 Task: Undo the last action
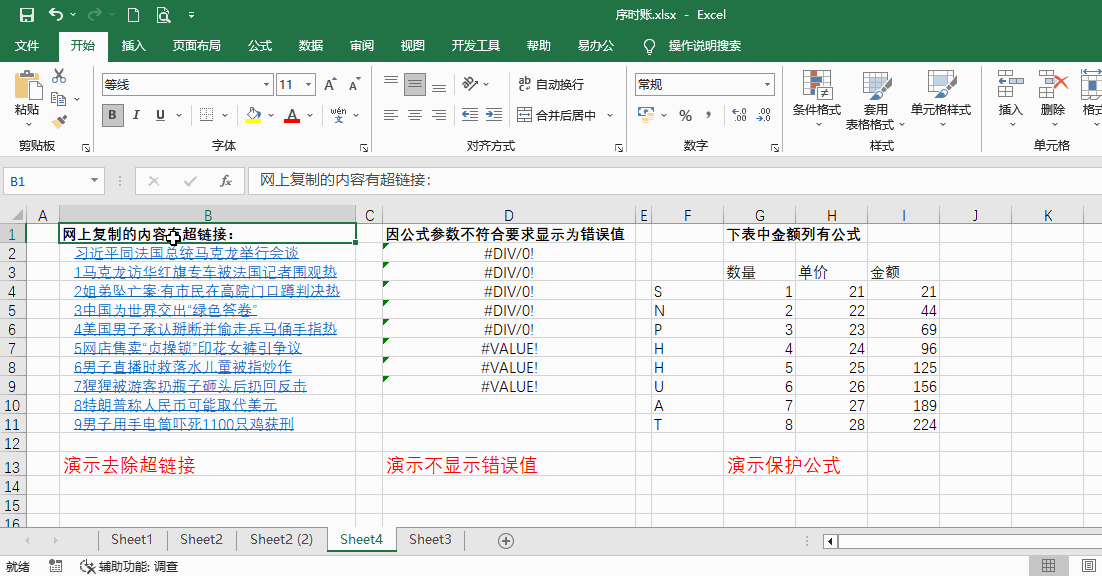click(56, 15)
